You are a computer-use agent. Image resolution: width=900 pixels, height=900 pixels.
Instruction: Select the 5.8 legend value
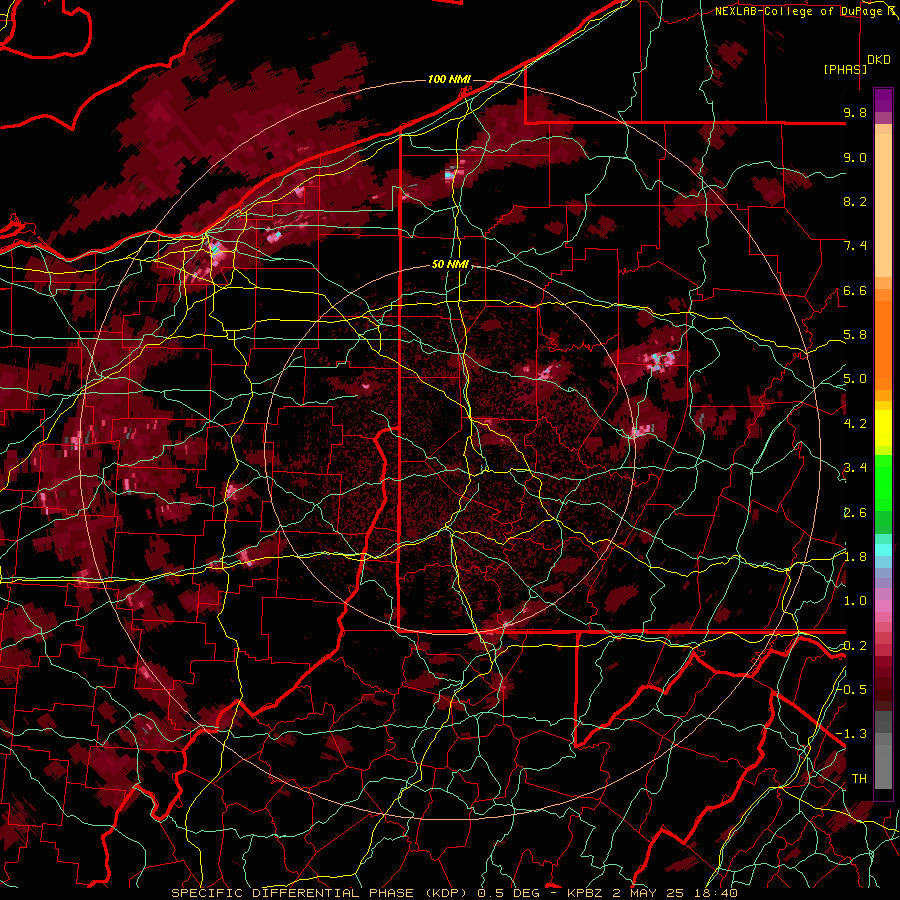point(855,335)
